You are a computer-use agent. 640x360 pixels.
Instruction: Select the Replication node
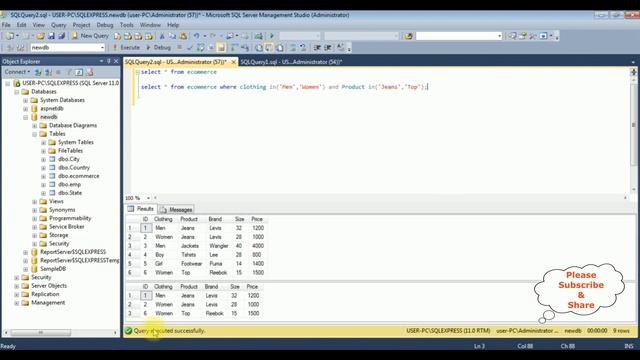point(45,294)
